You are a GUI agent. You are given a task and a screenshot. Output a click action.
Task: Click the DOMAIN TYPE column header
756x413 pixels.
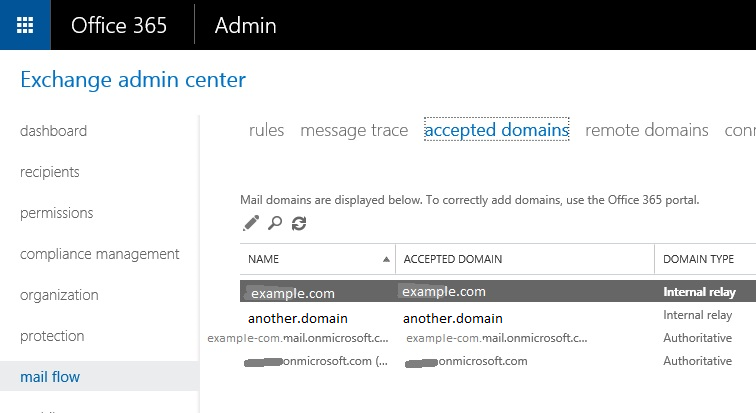coord(698,259)
